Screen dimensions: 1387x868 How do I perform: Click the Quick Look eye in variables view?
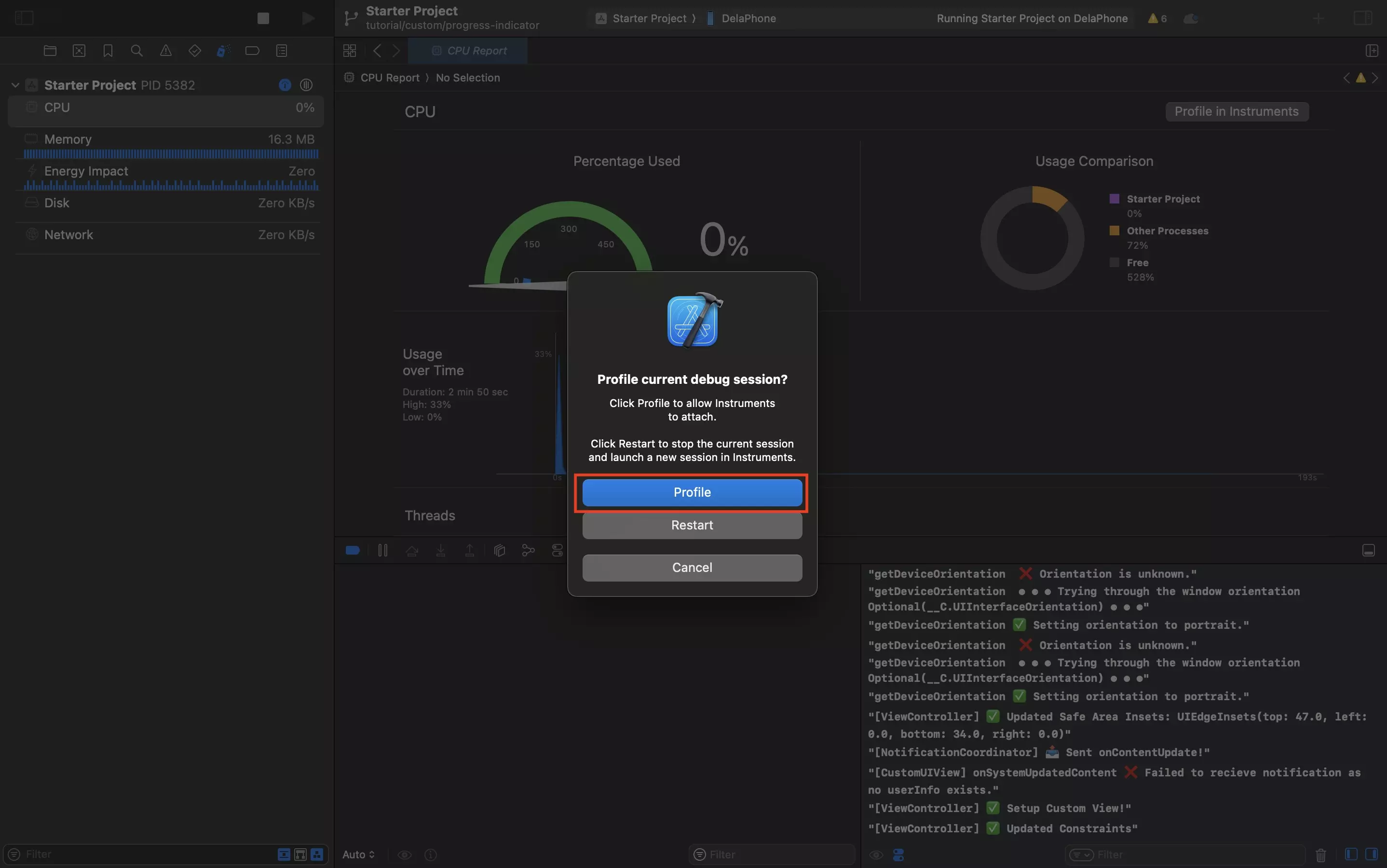(404, 855)
